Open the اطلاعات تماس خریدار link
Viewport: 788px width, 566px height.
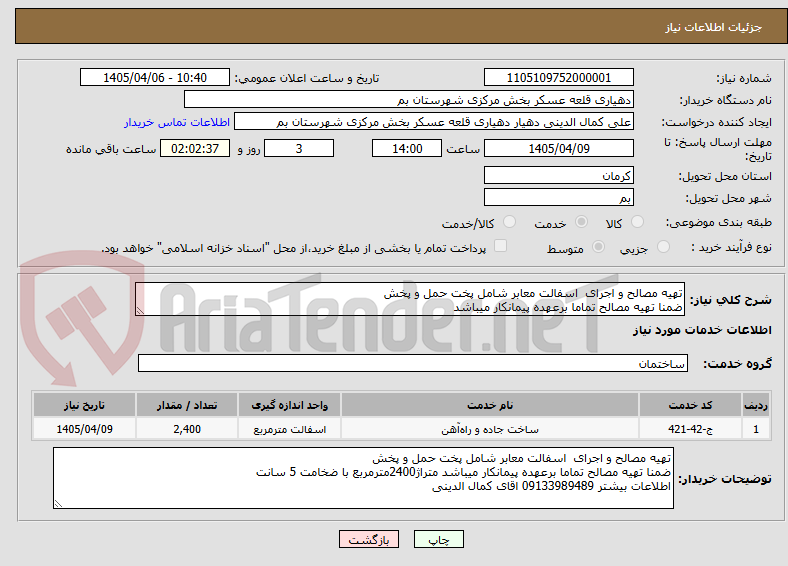[177, 122]
